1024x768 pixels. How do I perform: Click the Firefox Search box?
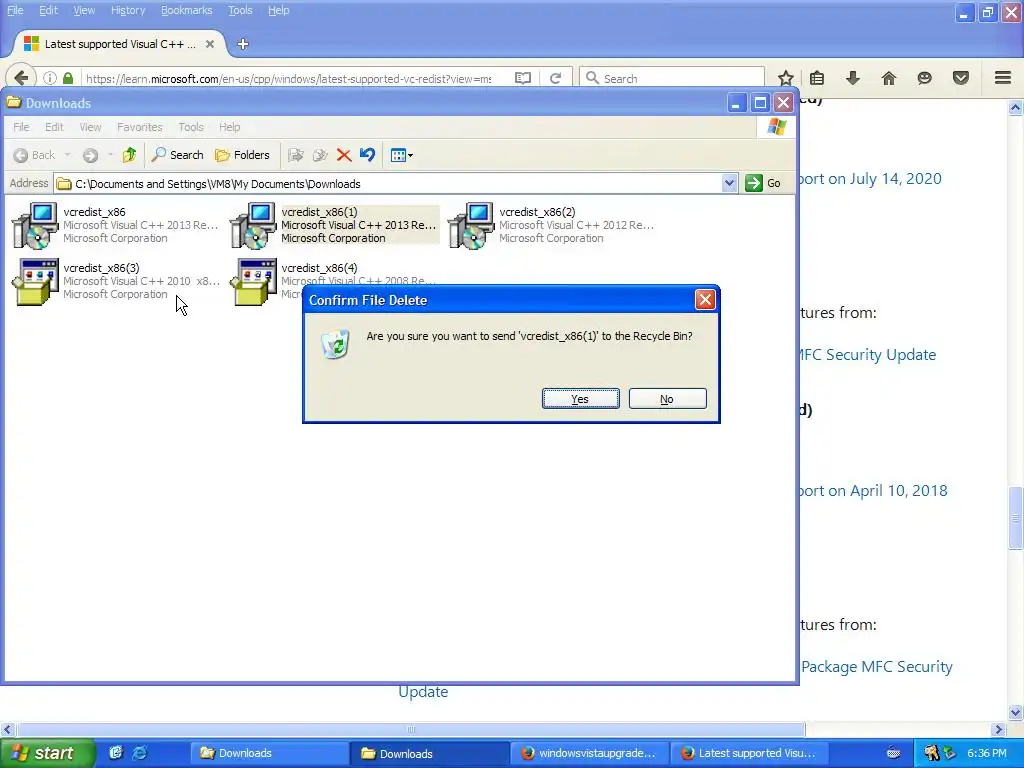672,78
